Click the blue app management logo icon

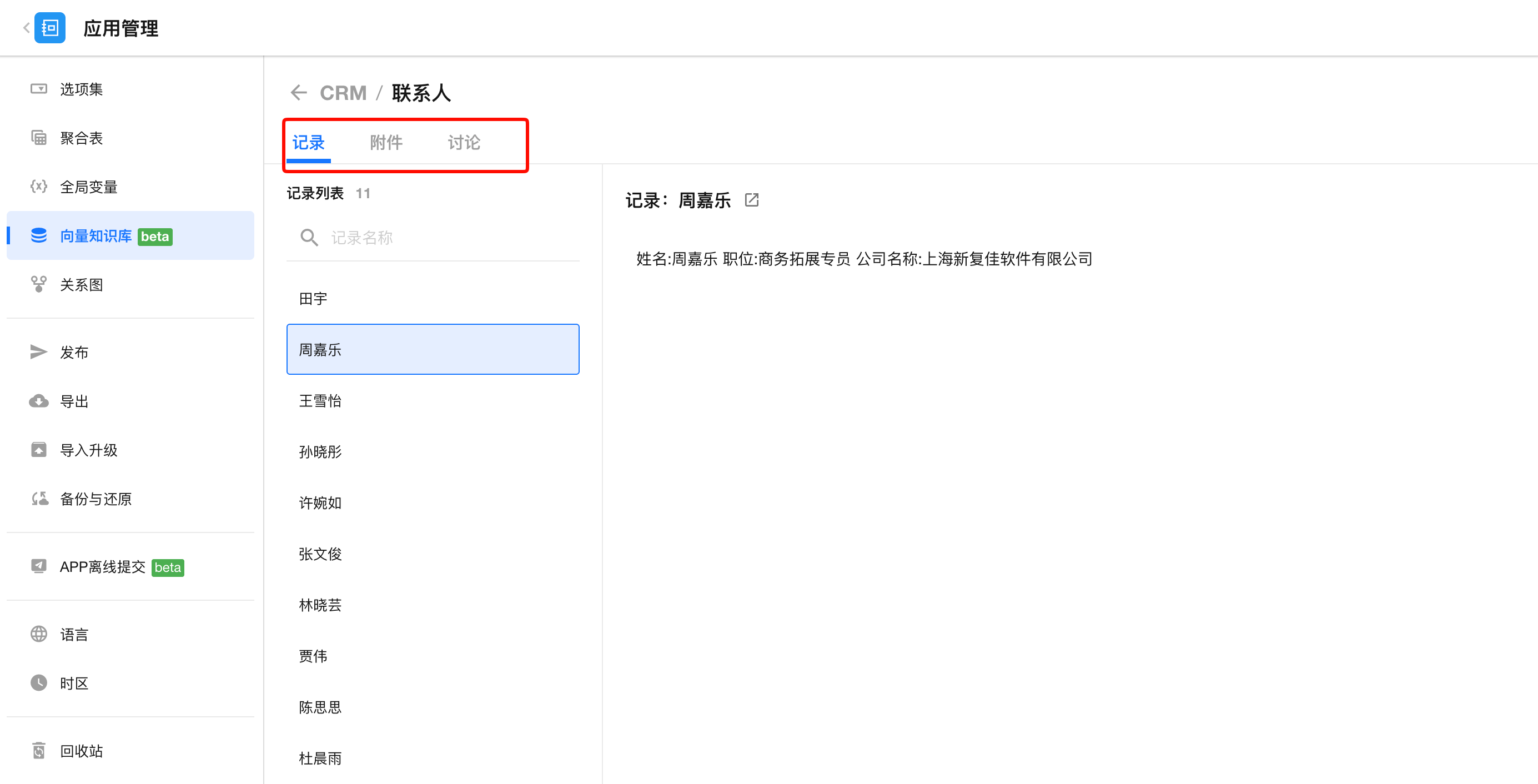[49, 27]
